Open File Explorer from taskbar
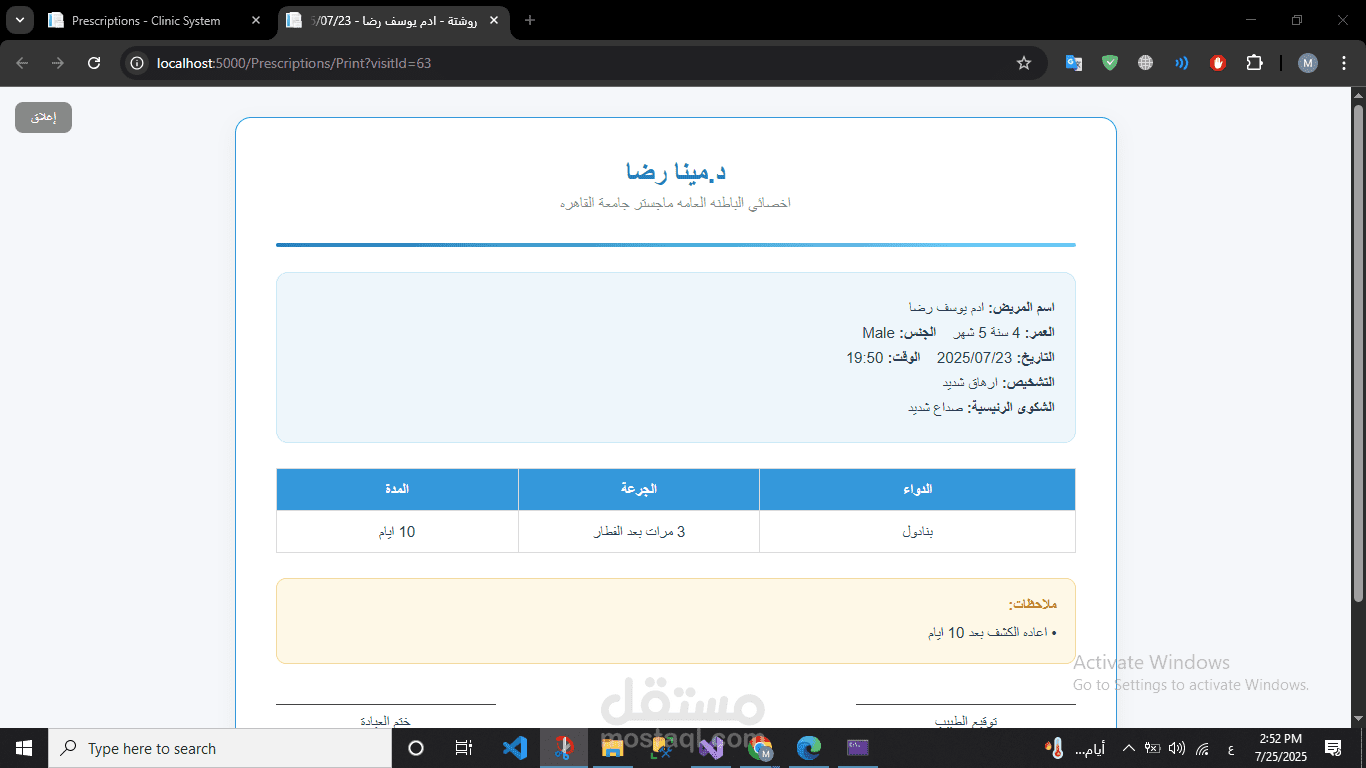Screen dimensions: 1366x768 pyautogui.click(x=612, y=748)
